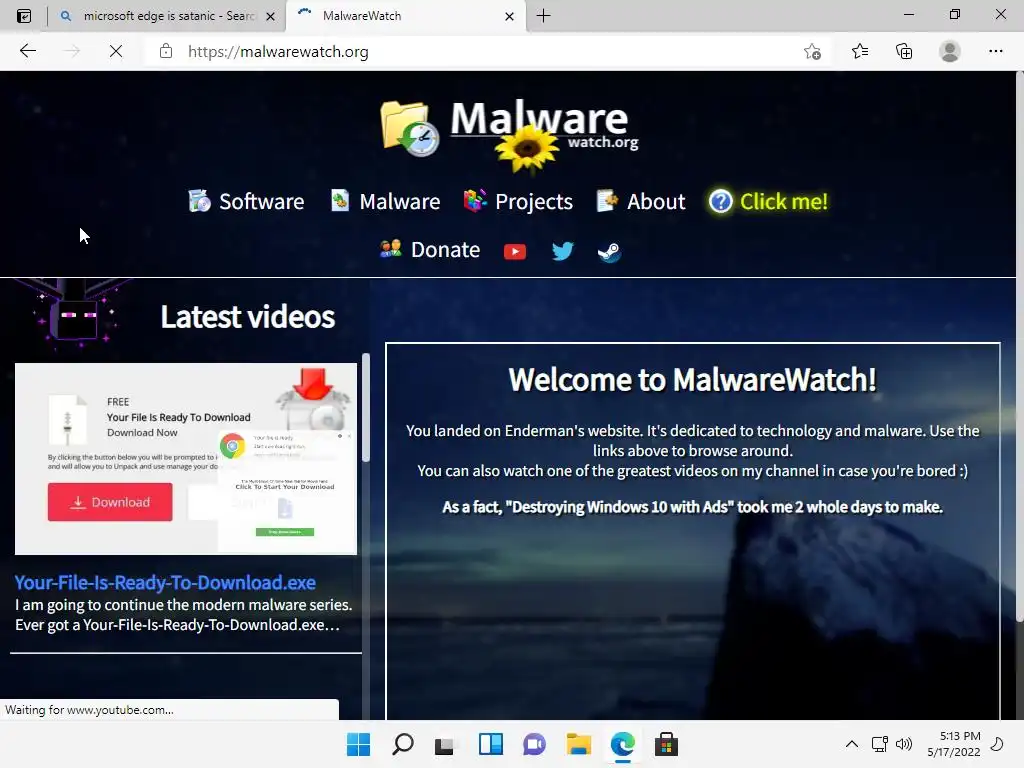1024x768 pixels.
Task: Add this page to favorites
Action: click(812, 52)
